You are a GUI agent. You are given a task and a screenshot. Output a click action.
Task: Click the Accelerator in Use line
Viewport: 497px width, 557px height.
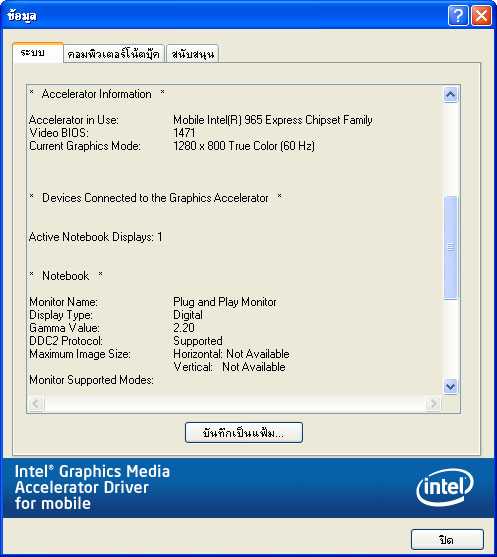click(201, 120)
